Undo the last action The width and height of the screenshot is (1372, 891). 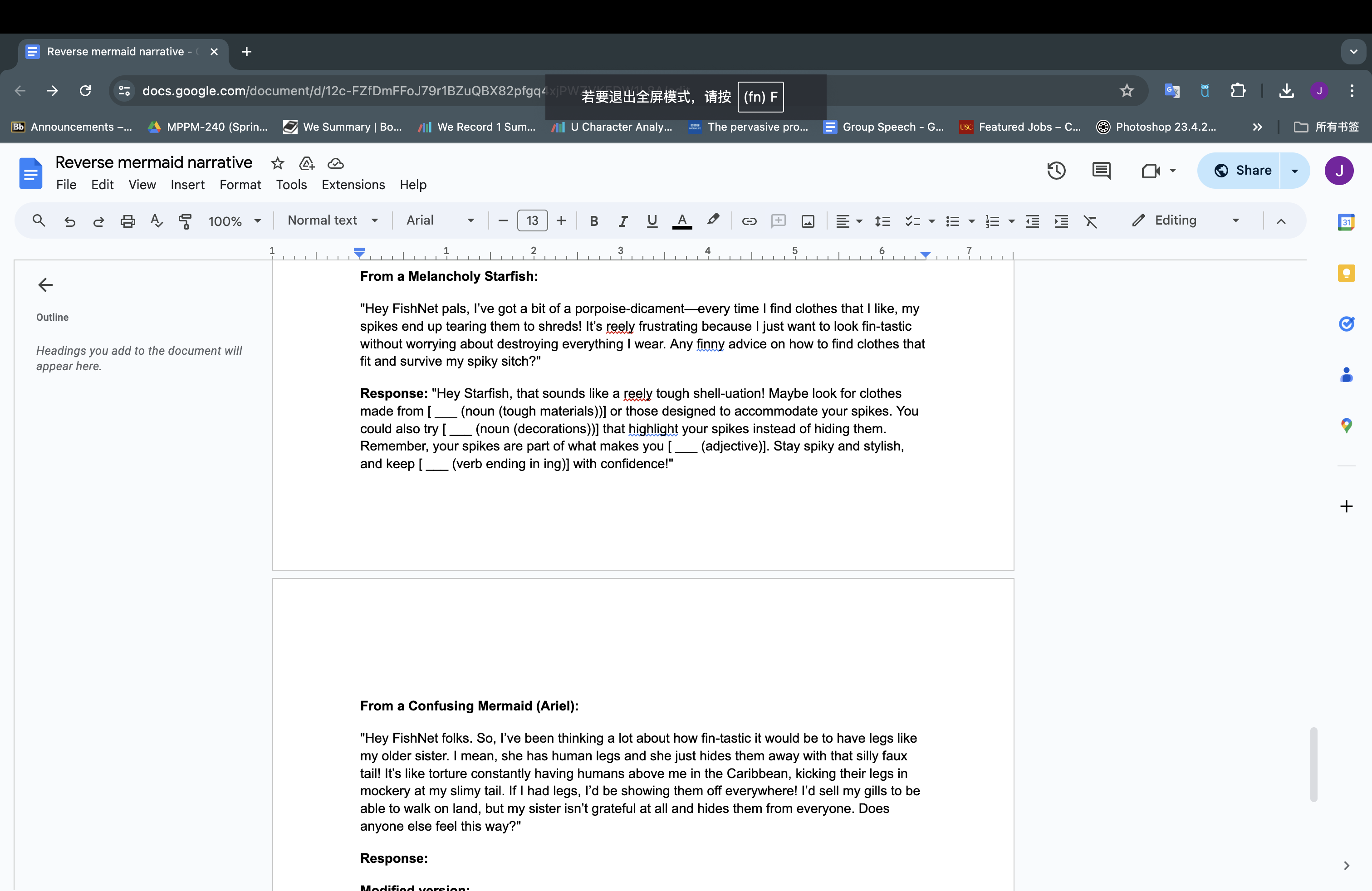(x=70, y=221)
